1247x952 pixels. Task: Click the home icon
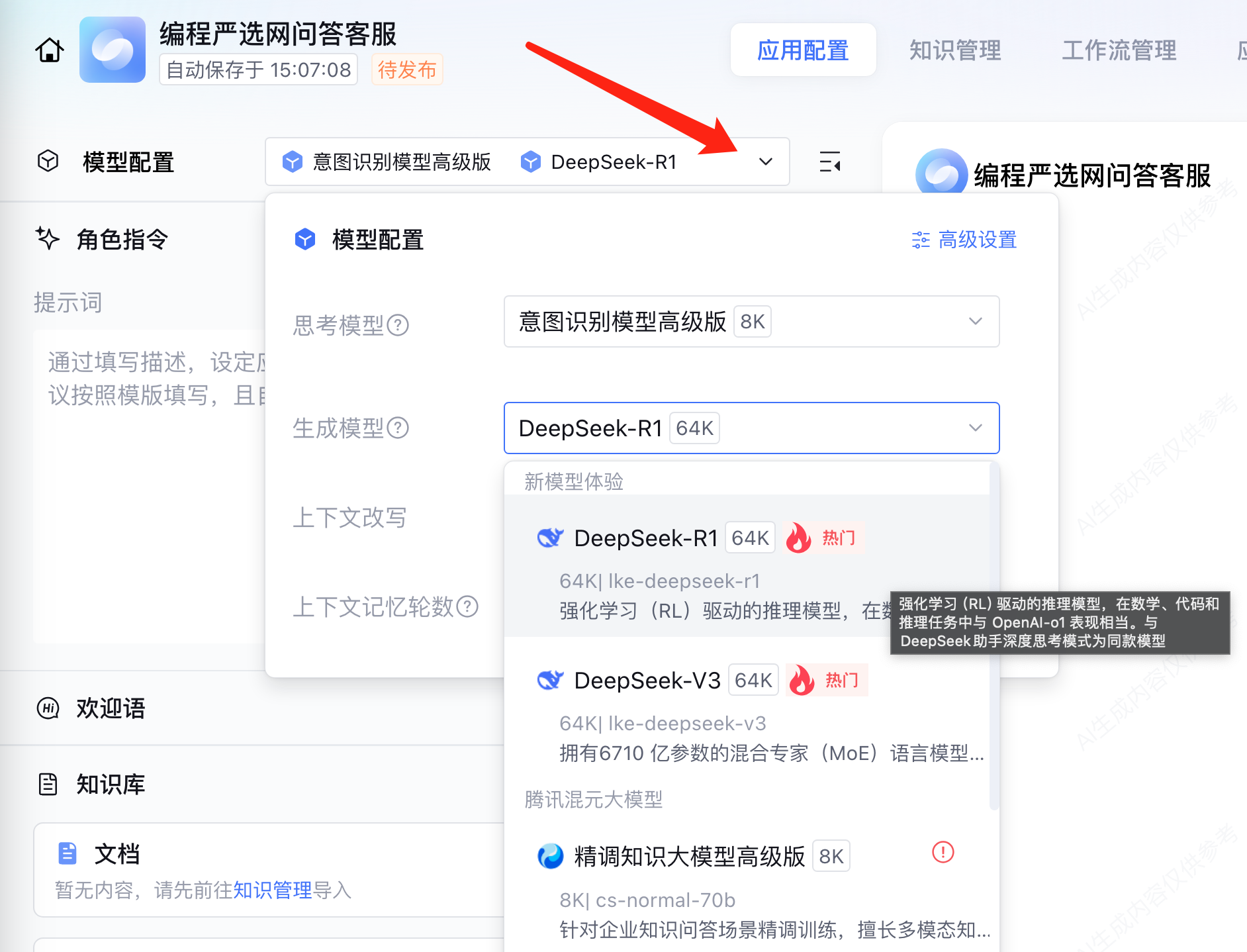tap(50, 50)
